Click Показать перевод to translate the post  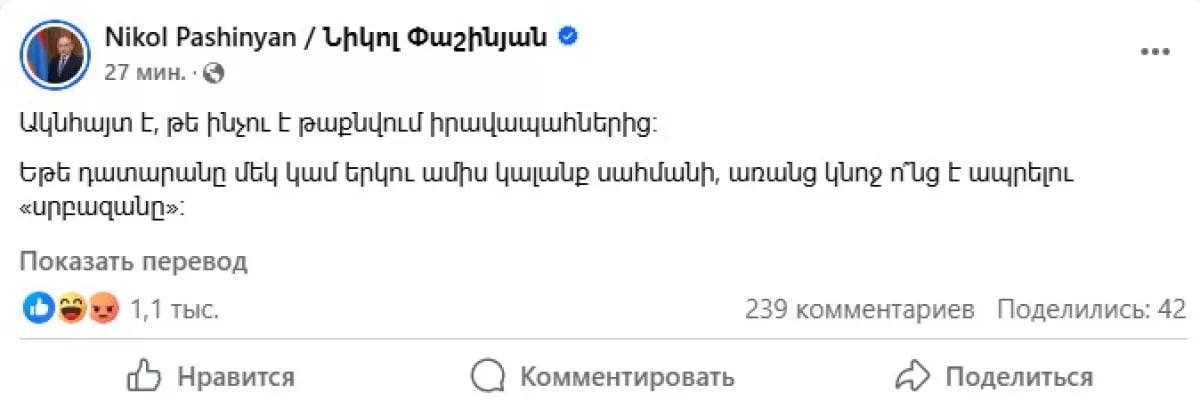[134, 262]
